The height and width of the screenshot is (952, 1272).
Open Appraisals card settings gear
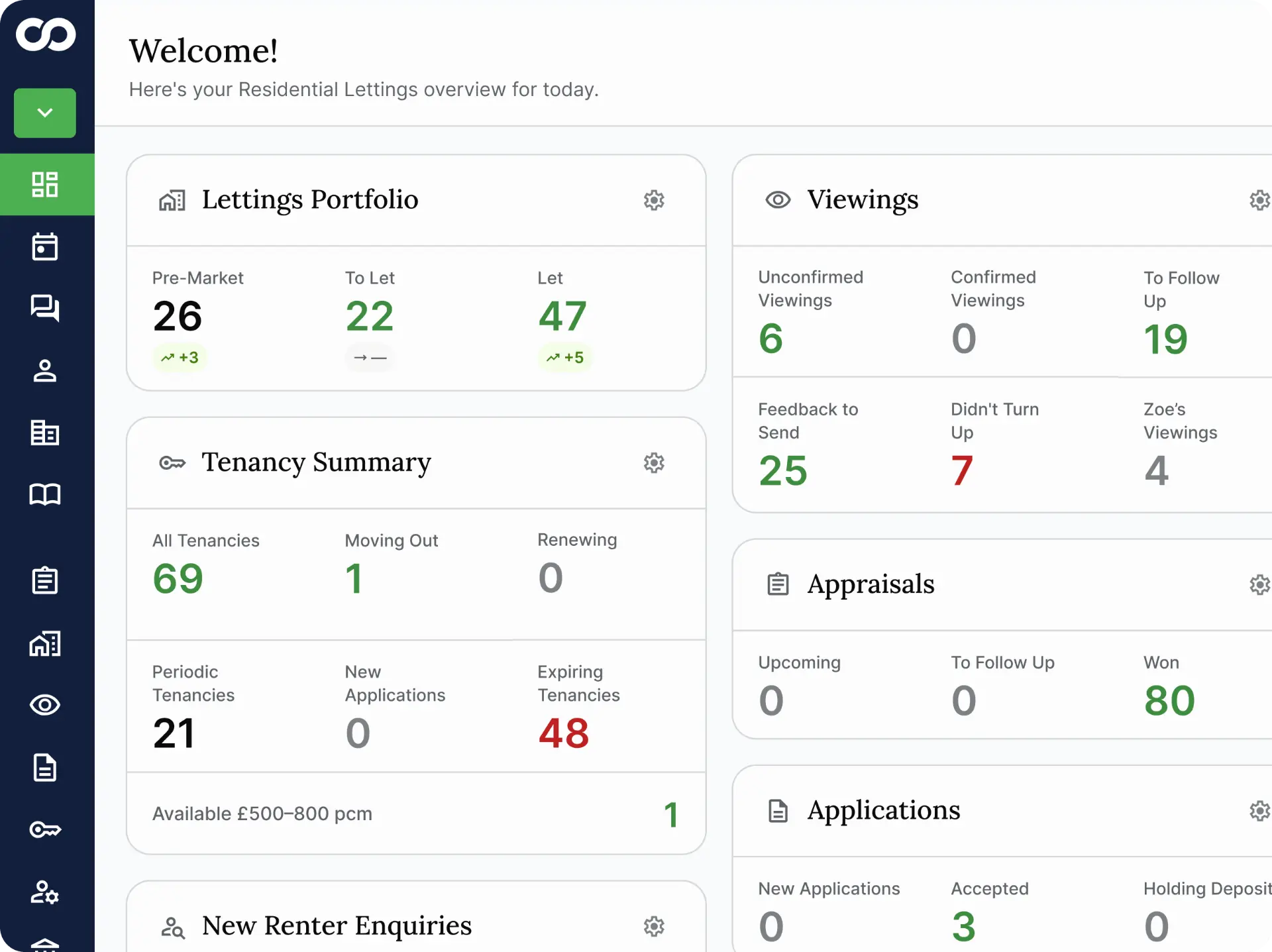tap(1260, 584)
